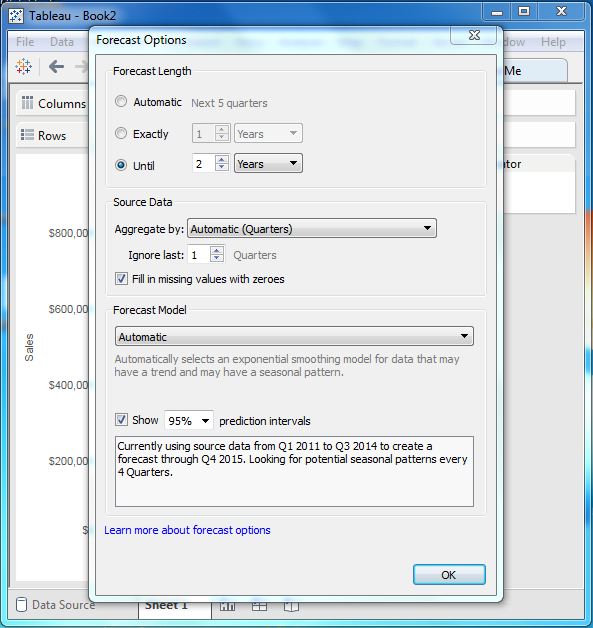Click the new dashboard icon
The width and height of the screenshot is (593, 628).
tap(259, 606)
